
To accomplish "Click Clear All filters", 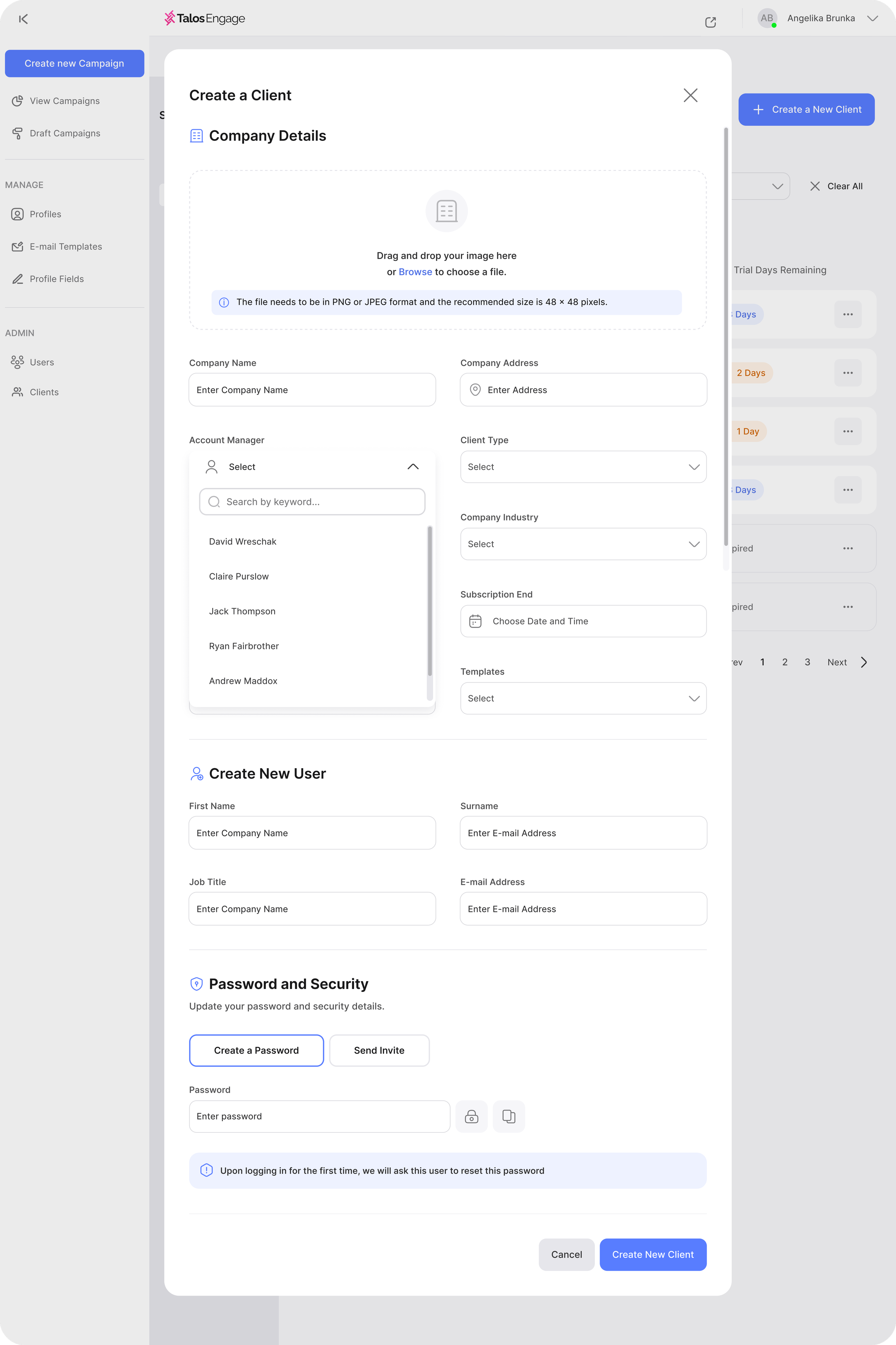I will 837,186.
